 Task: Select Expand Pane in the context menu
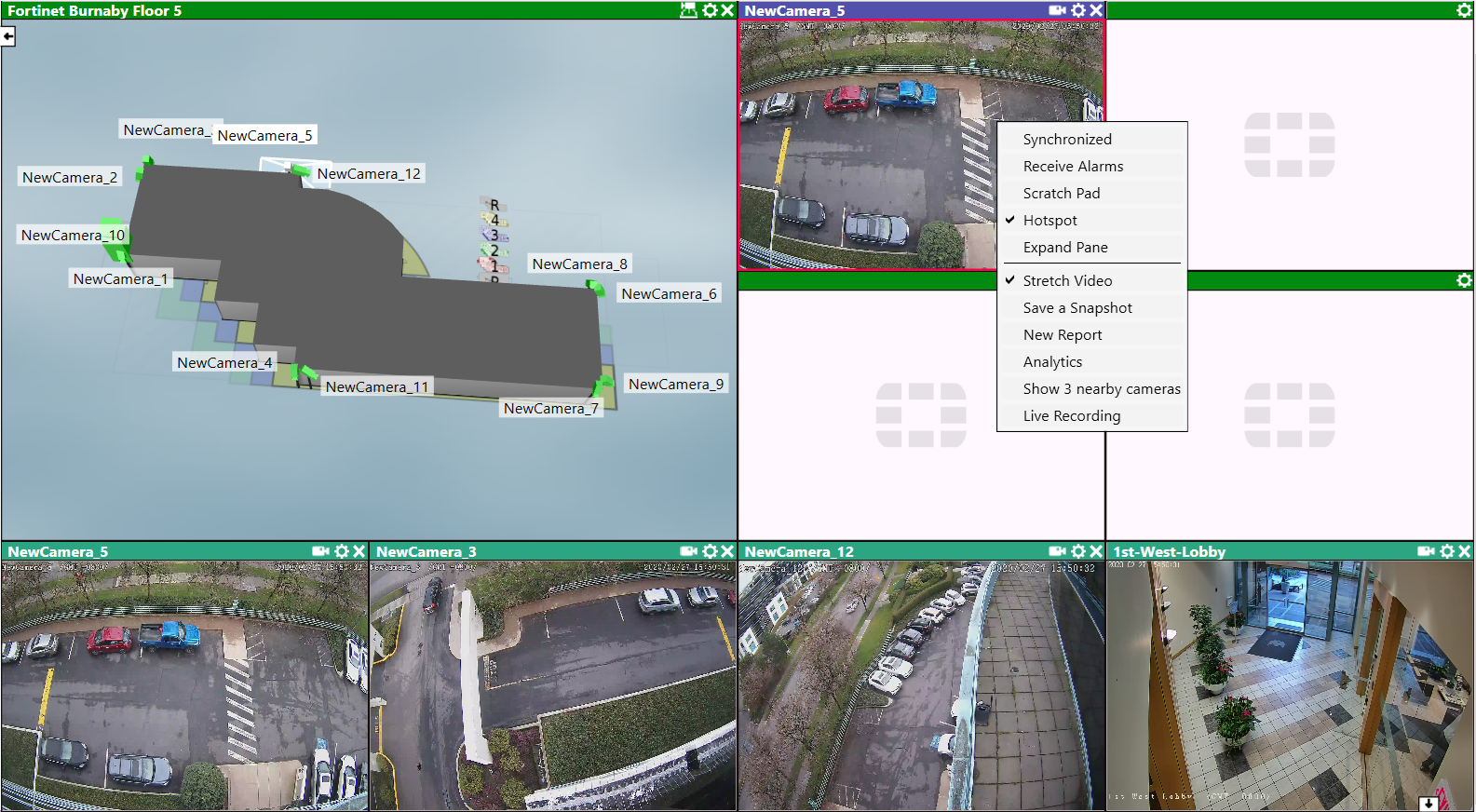(1092, 248)
